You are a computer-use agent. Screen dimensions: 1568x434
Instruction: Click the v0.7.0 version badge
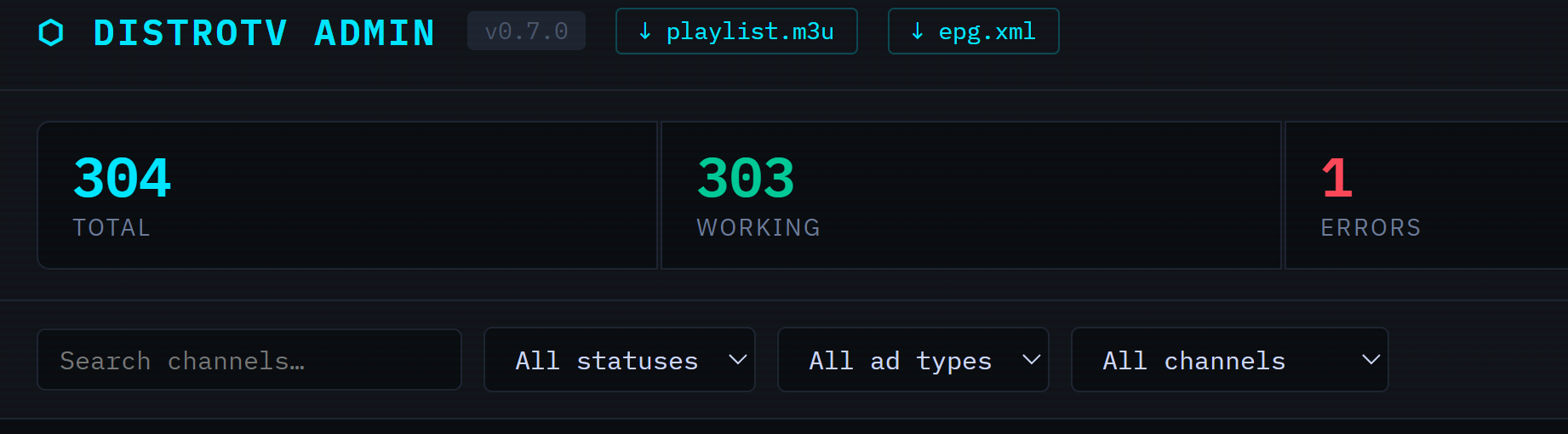coord(526,31)
